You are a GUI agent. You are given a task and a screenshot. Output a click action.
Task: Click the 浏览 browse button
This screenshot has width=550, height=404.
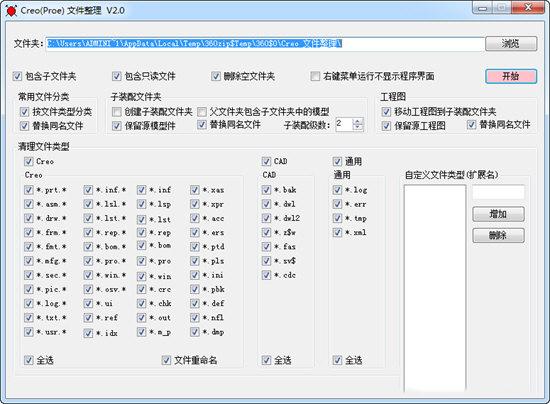click(x=511, y=43)
